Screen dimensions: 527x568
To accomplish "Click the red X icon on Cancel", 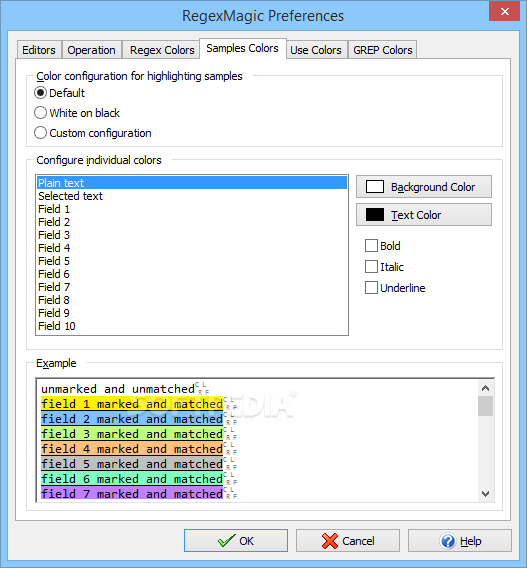I will pos(330,541).
